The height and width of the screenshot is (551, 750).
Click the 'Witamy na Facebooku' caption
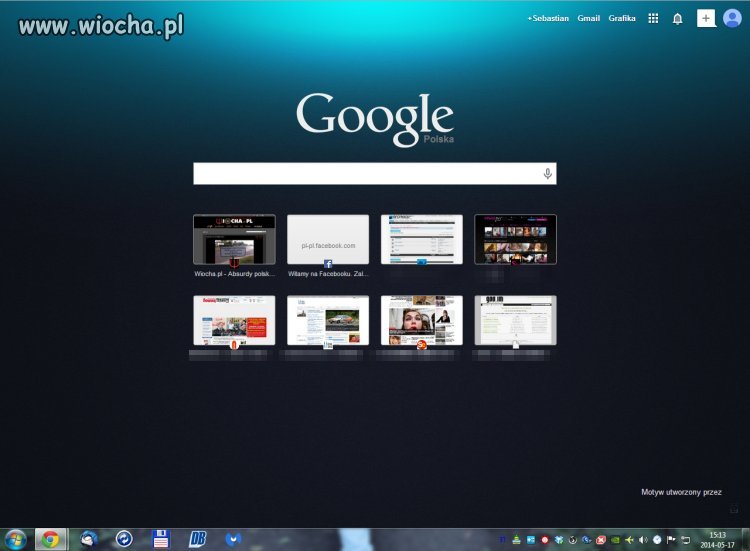[x=328, y=274]
